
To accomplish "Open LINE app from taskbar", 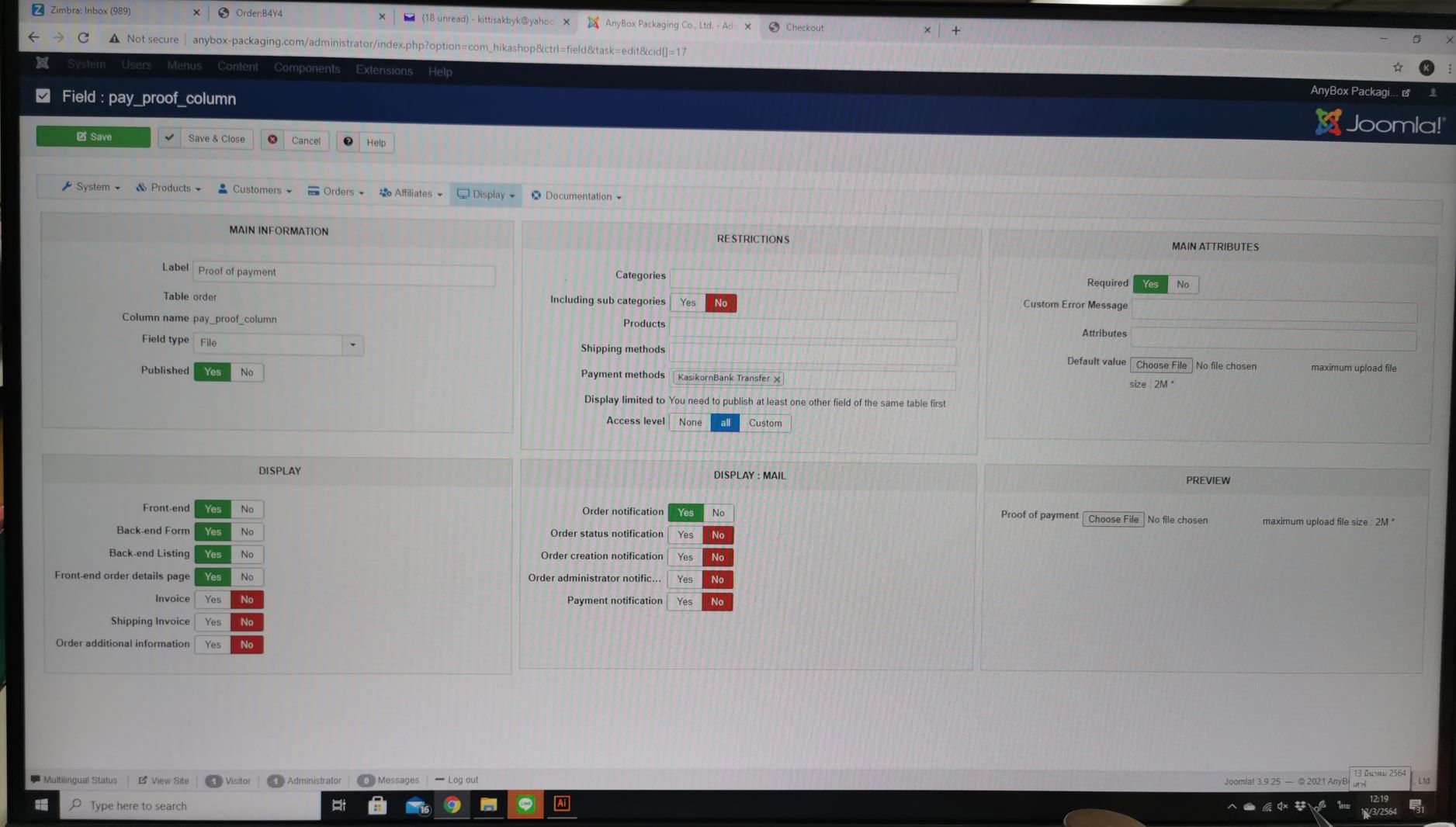I will tap(525, 805).
